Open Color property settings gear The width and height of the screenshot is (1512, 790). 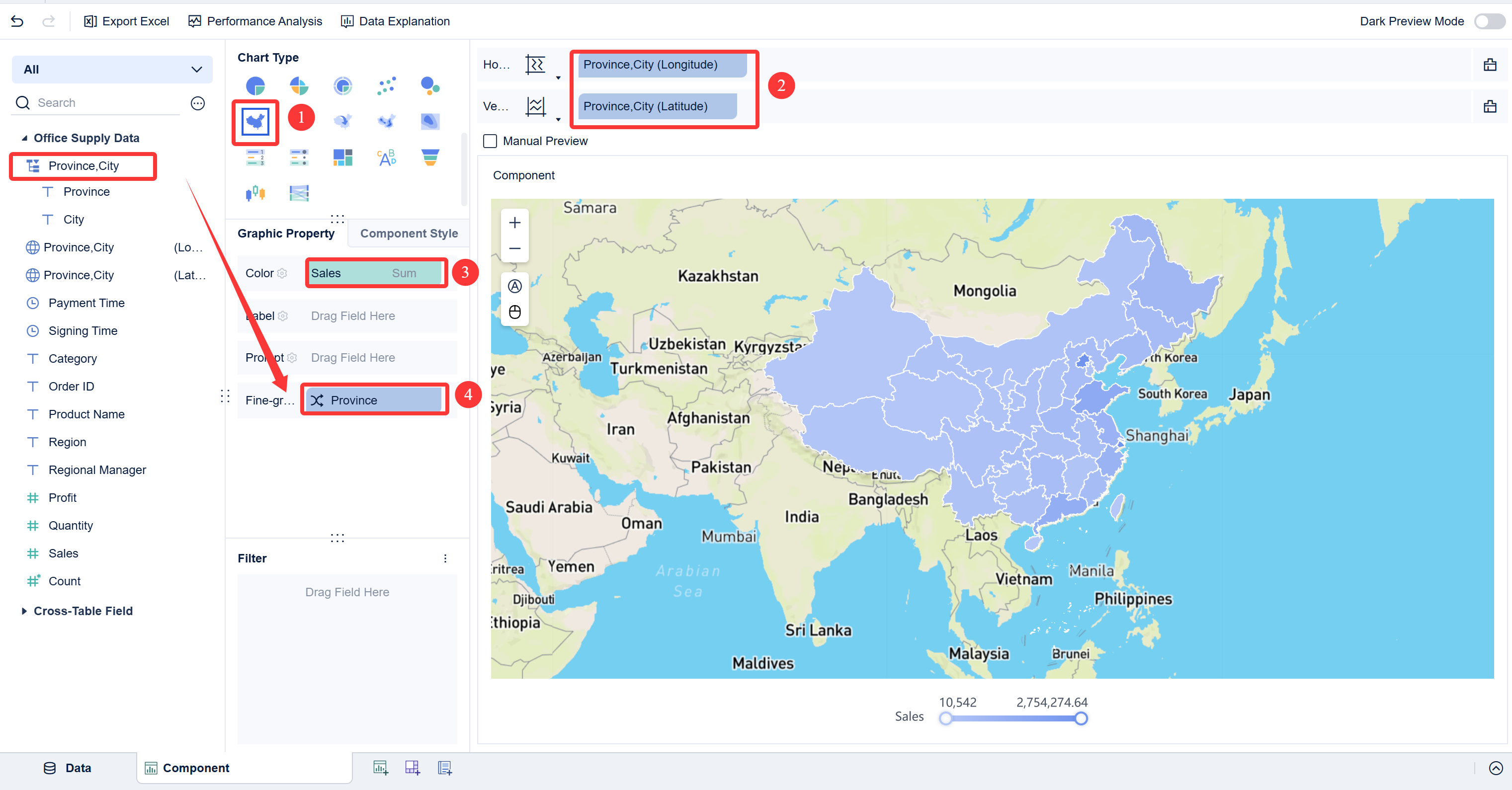282,273
